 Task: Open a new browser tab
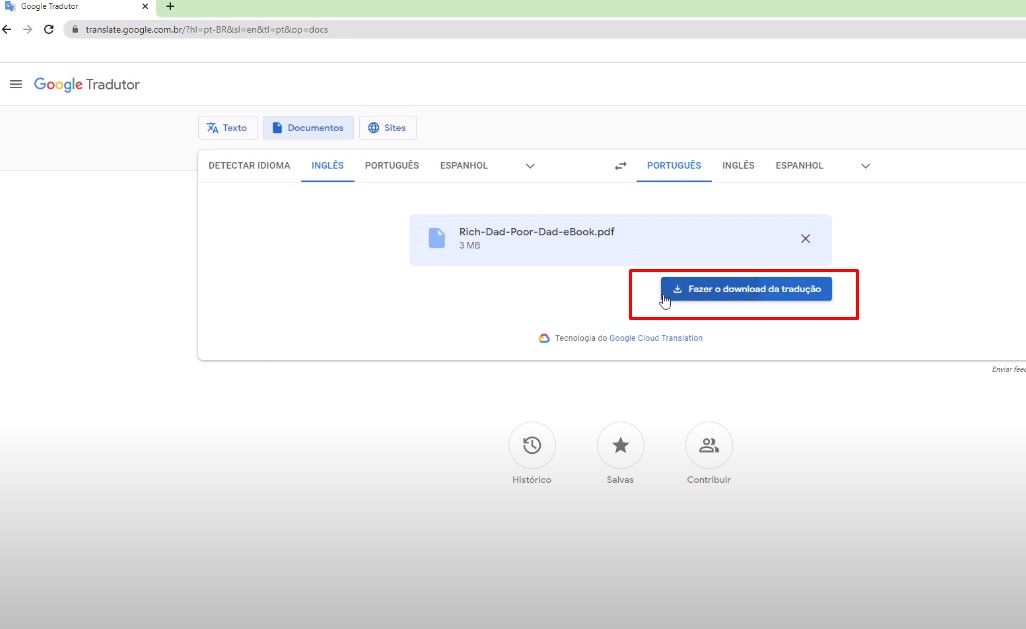(x=170, y=7)
